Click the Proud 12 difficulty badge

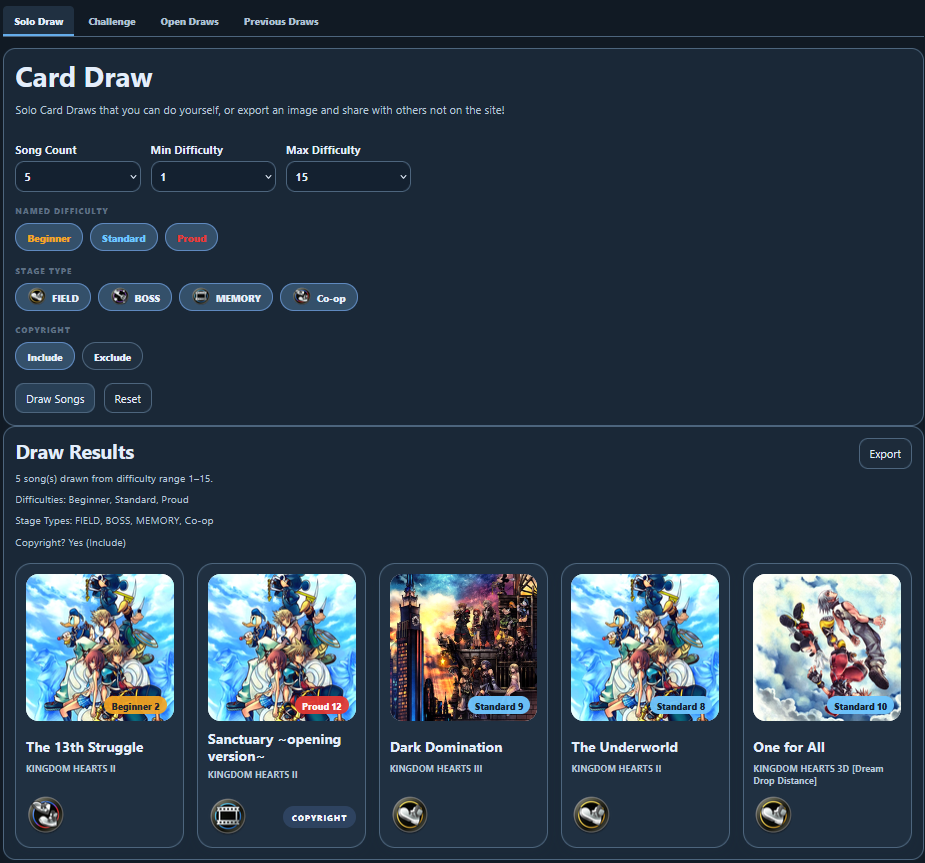click(322, 706)
